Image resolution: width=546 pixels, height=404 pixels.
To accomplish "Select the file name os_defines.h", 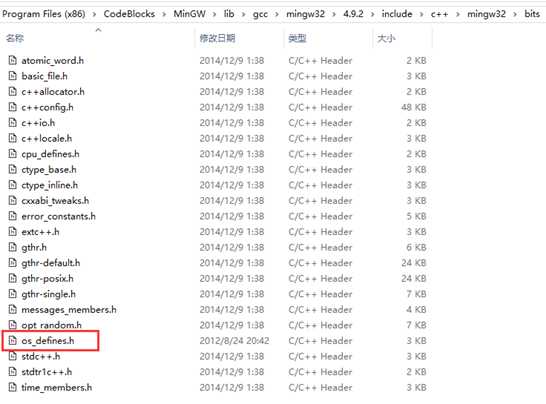I will (48, 341).
